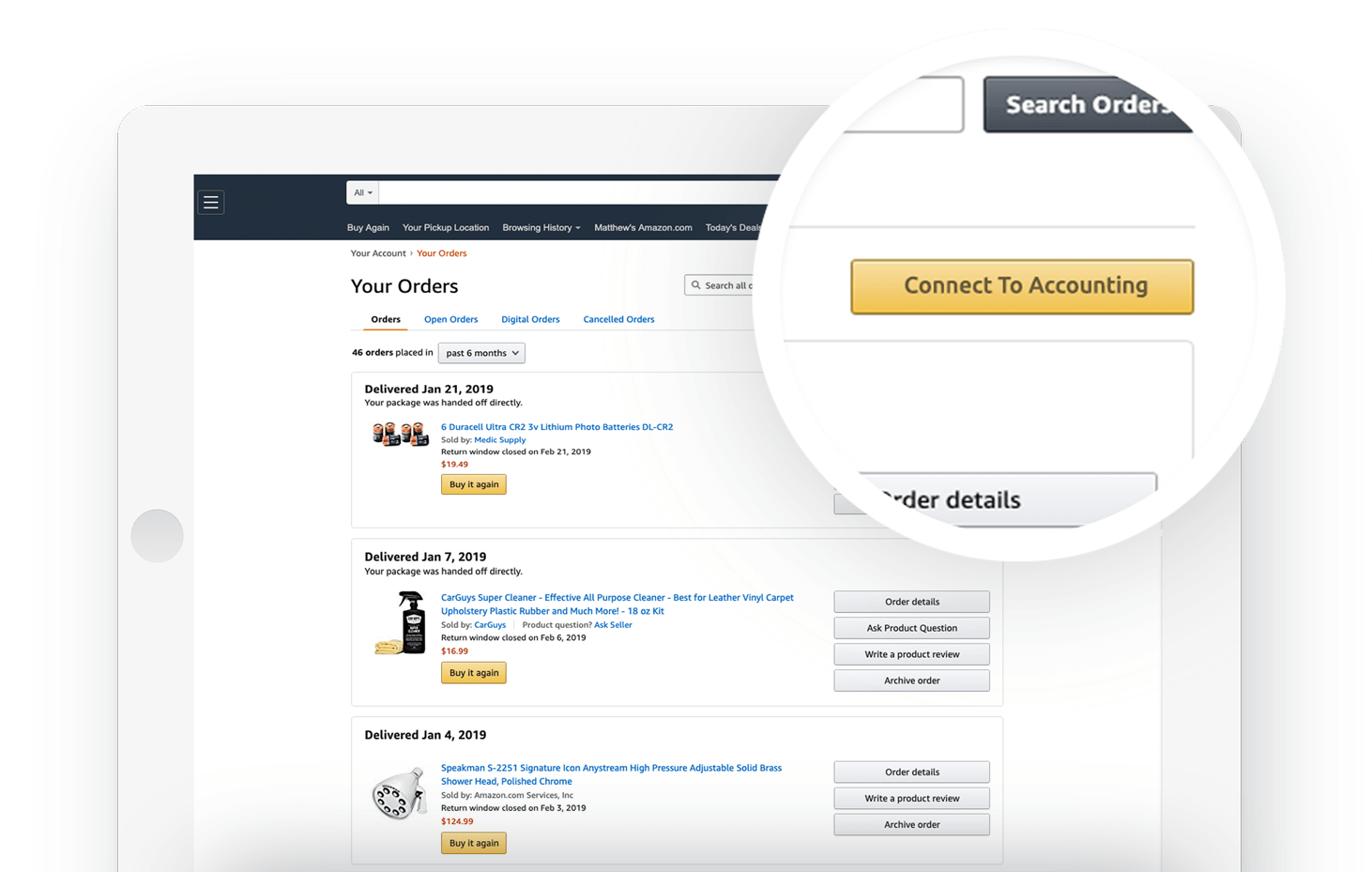Archive the CarGuys Super Cleaner order
Viewport: 1372px width, 872px height.
pos(911,681)
